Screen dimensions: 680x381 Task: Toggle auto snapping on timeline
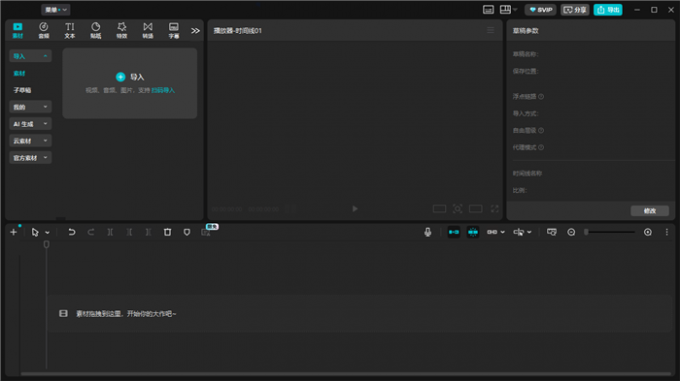point(473,232)
